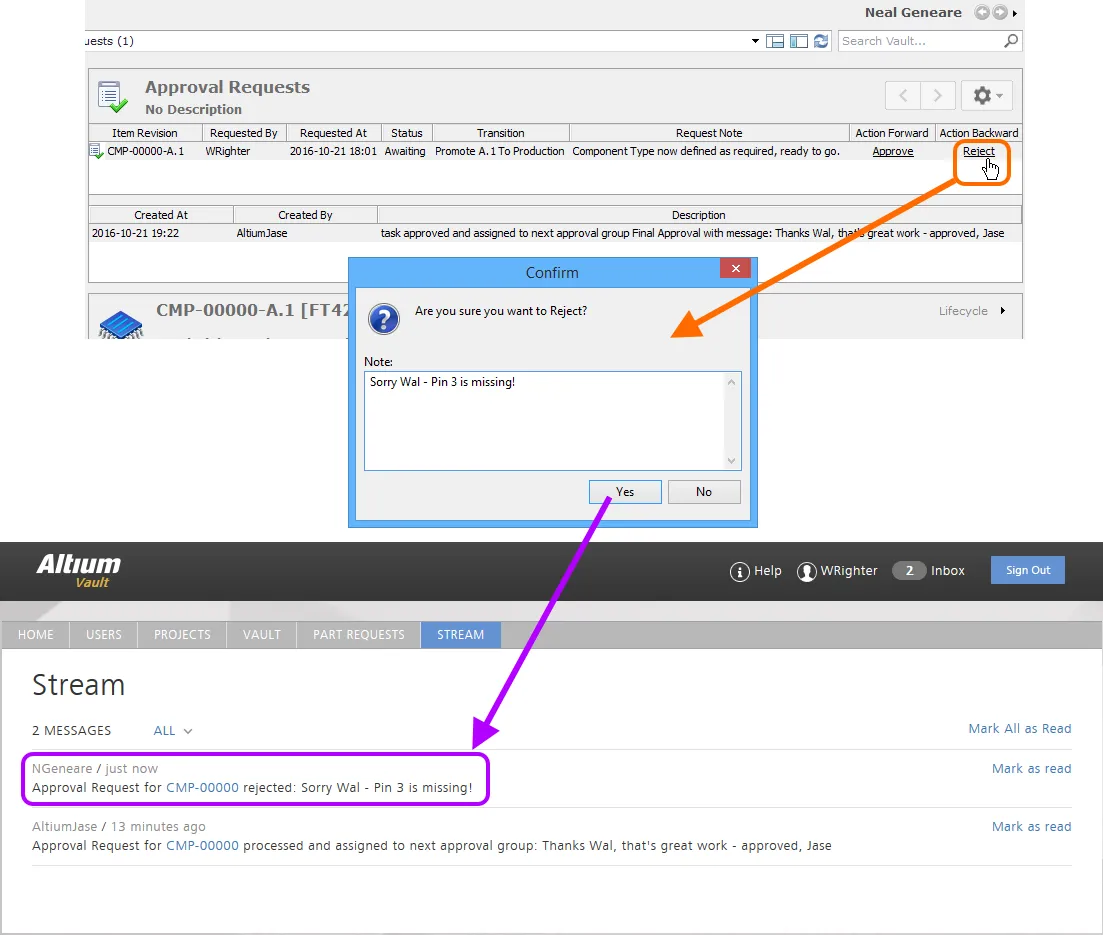Switch to the PART REQUESTS tab
The width and height of the screenshot is (1103, 935).
[359, 635]
